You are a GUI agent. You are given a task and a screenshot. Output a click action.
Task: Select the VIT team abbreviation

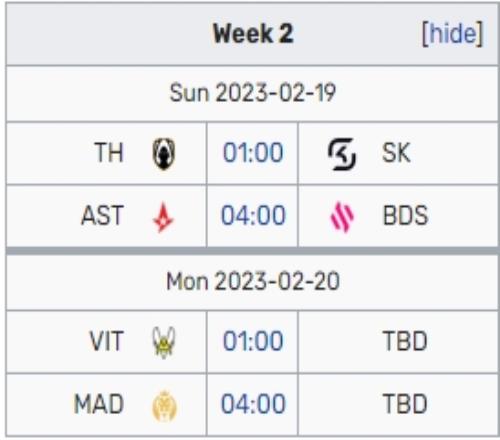pos(107,341)
